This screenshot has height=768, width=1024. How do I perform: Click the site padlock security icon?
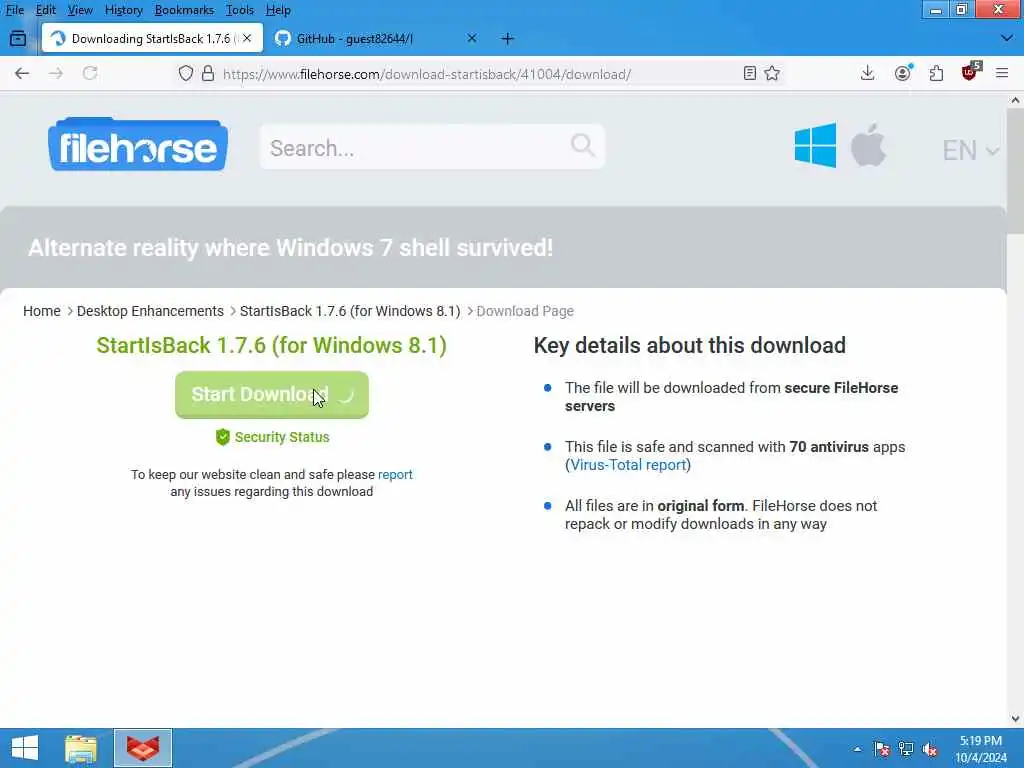(208, 73)
